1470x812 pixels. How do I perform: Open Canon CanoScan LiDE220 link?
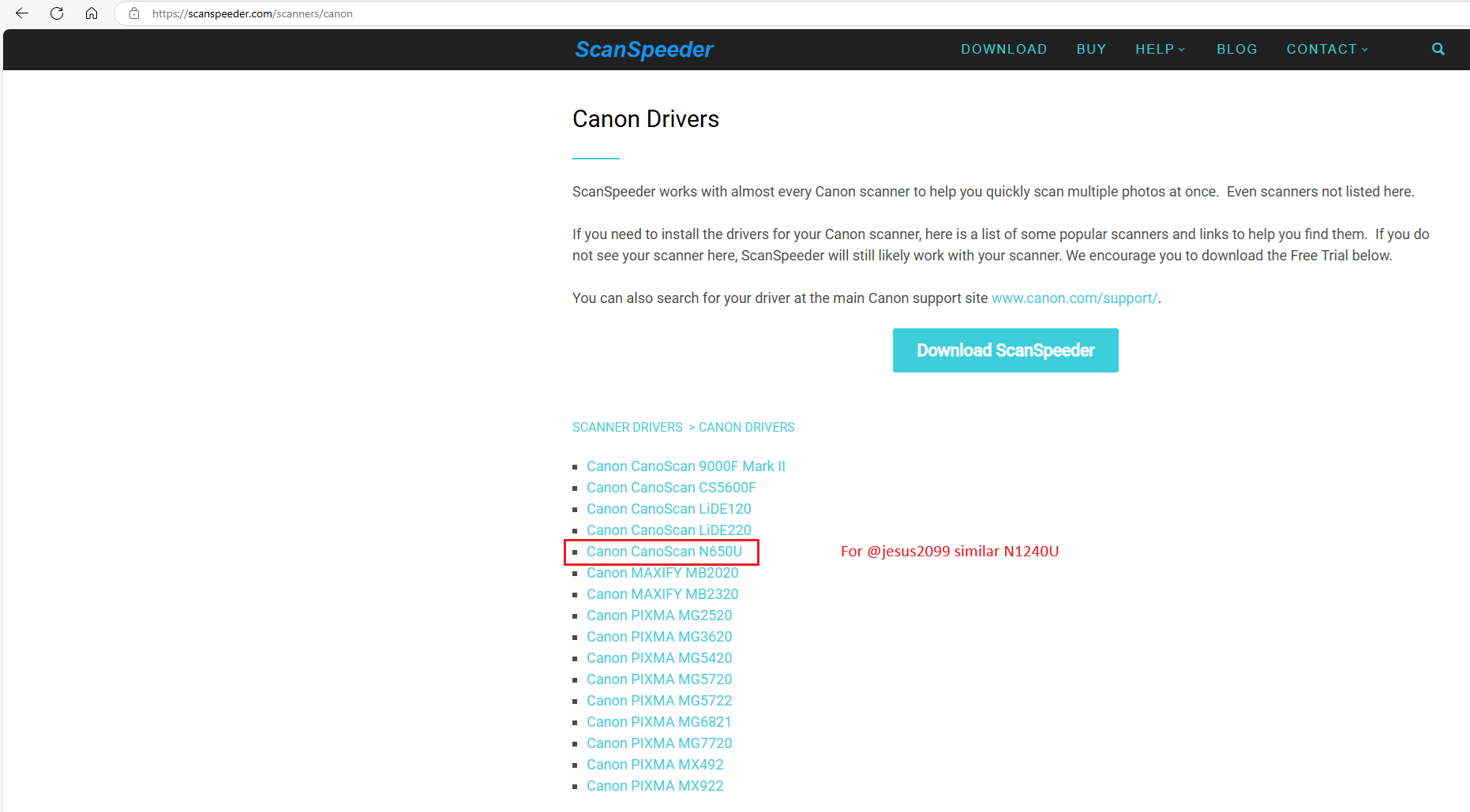tap(669, 530)
